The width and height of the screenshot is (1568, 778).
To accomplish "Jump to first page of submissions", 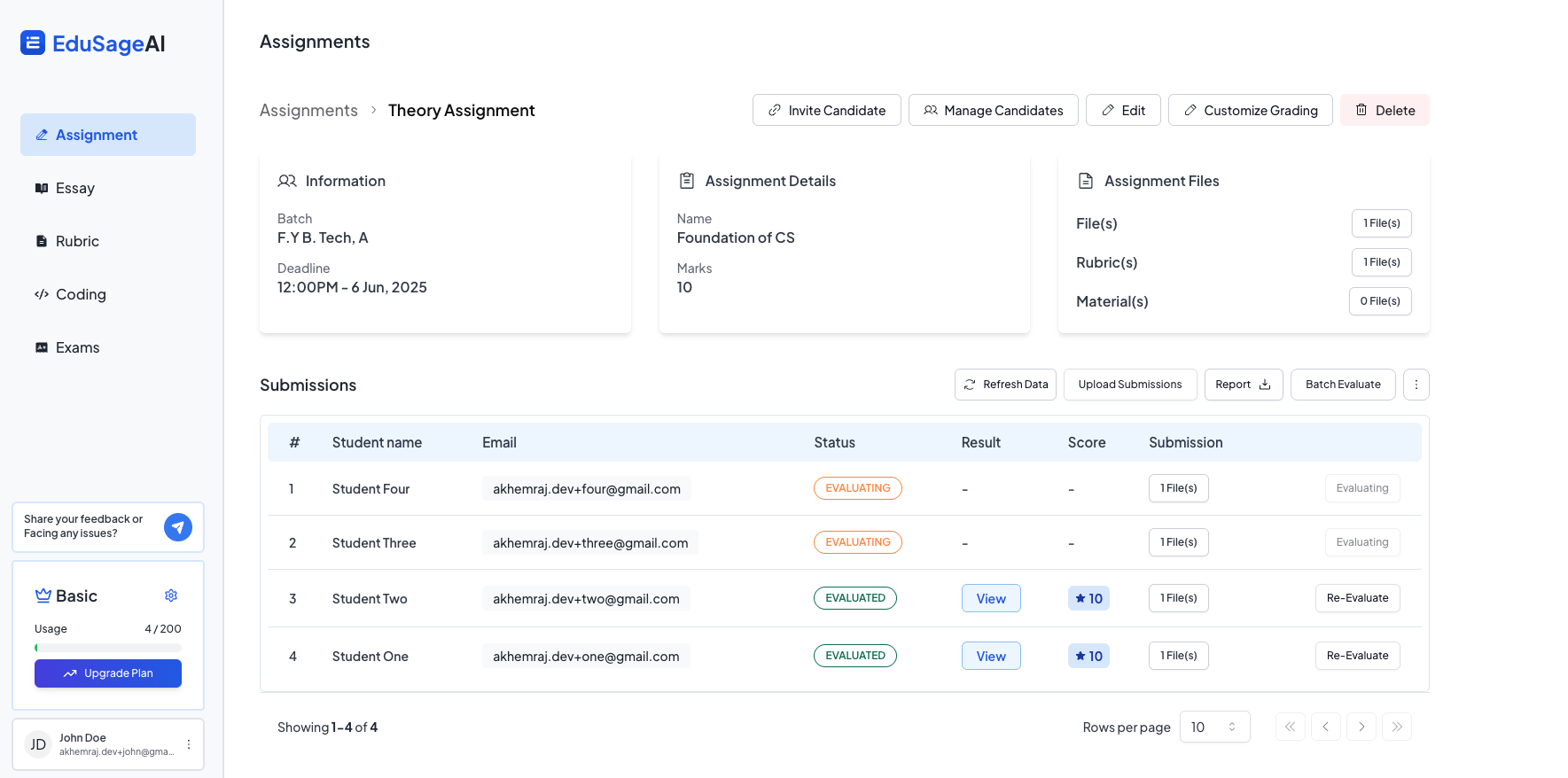I will coord(1290,727).
